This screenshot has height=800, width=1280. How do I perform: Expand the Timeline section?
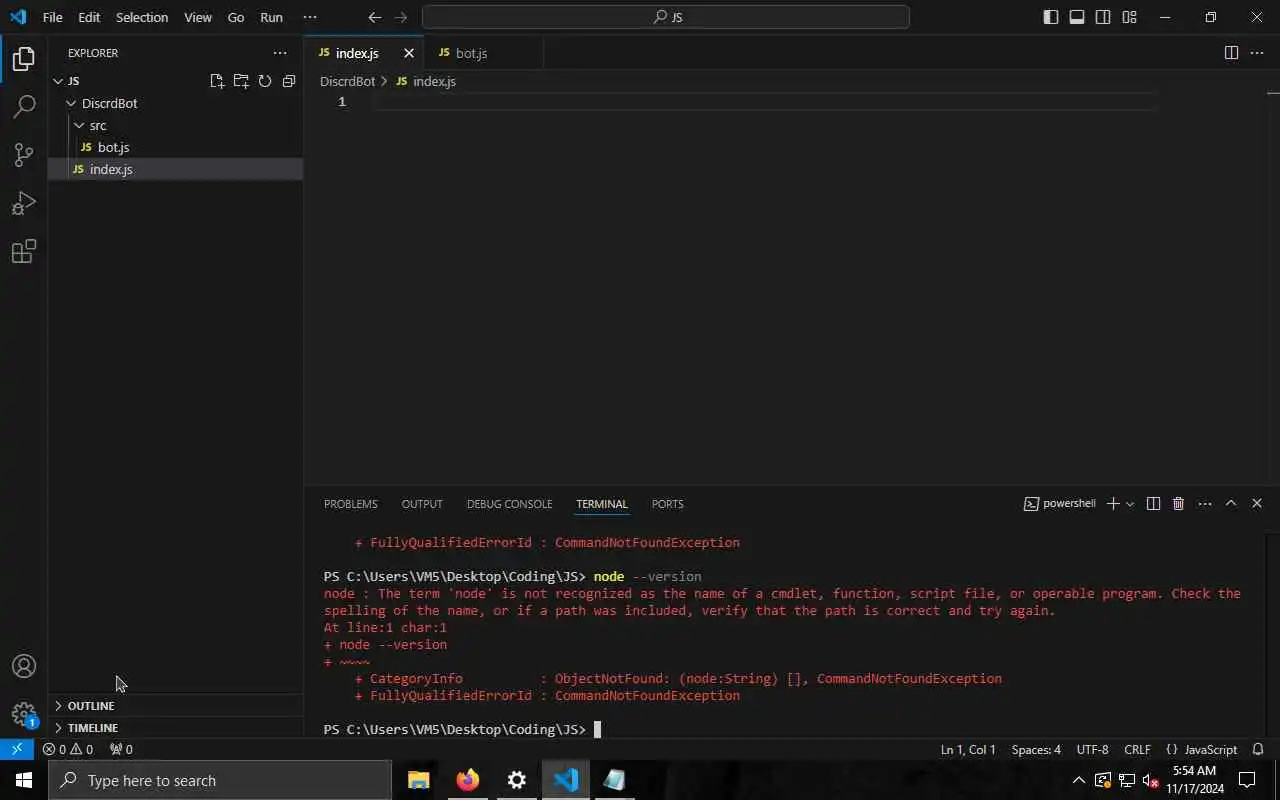(x=175, y=728)
